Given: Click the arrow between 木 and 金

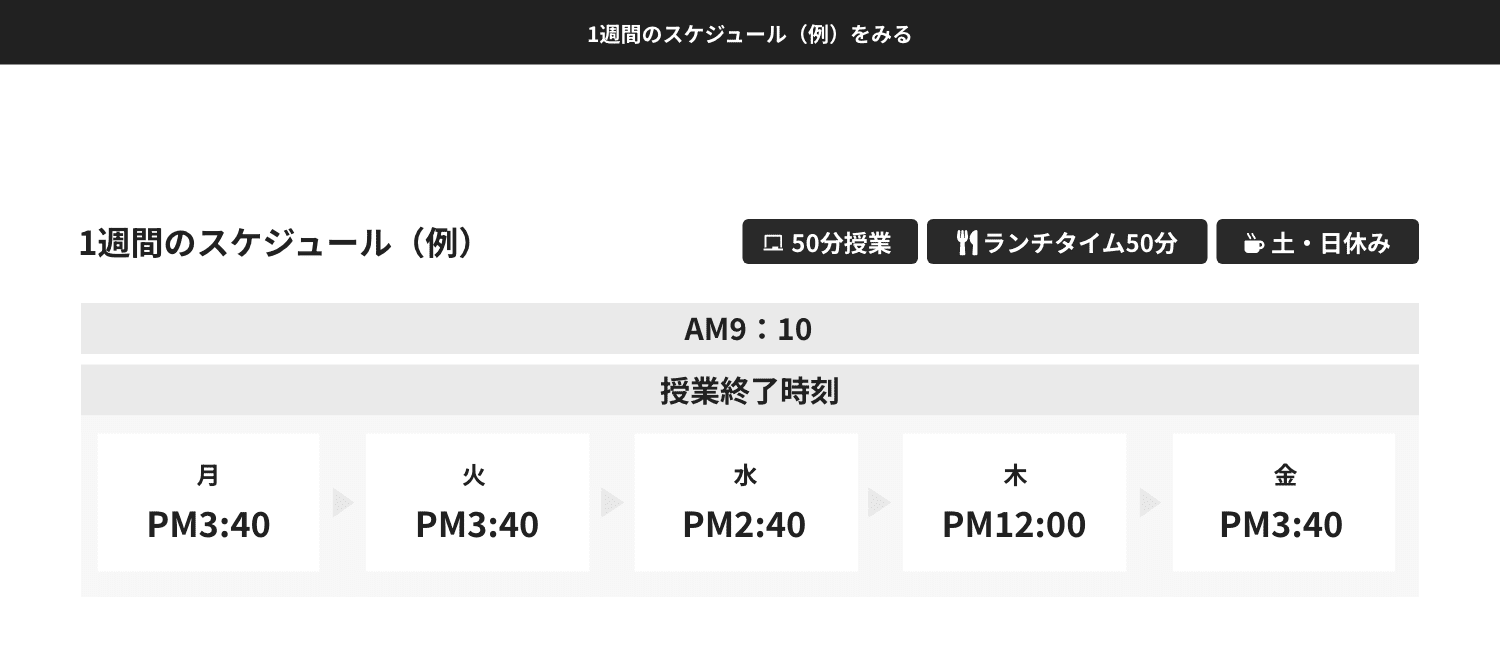Looking at the screenshot, I should click(1149, 502).
